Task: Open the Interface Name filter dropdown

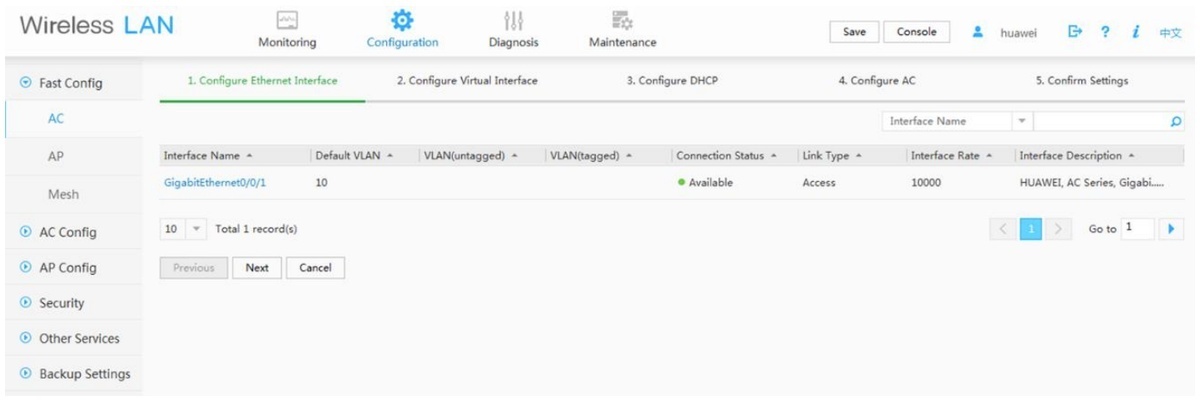Action: (x=957, y=121)
